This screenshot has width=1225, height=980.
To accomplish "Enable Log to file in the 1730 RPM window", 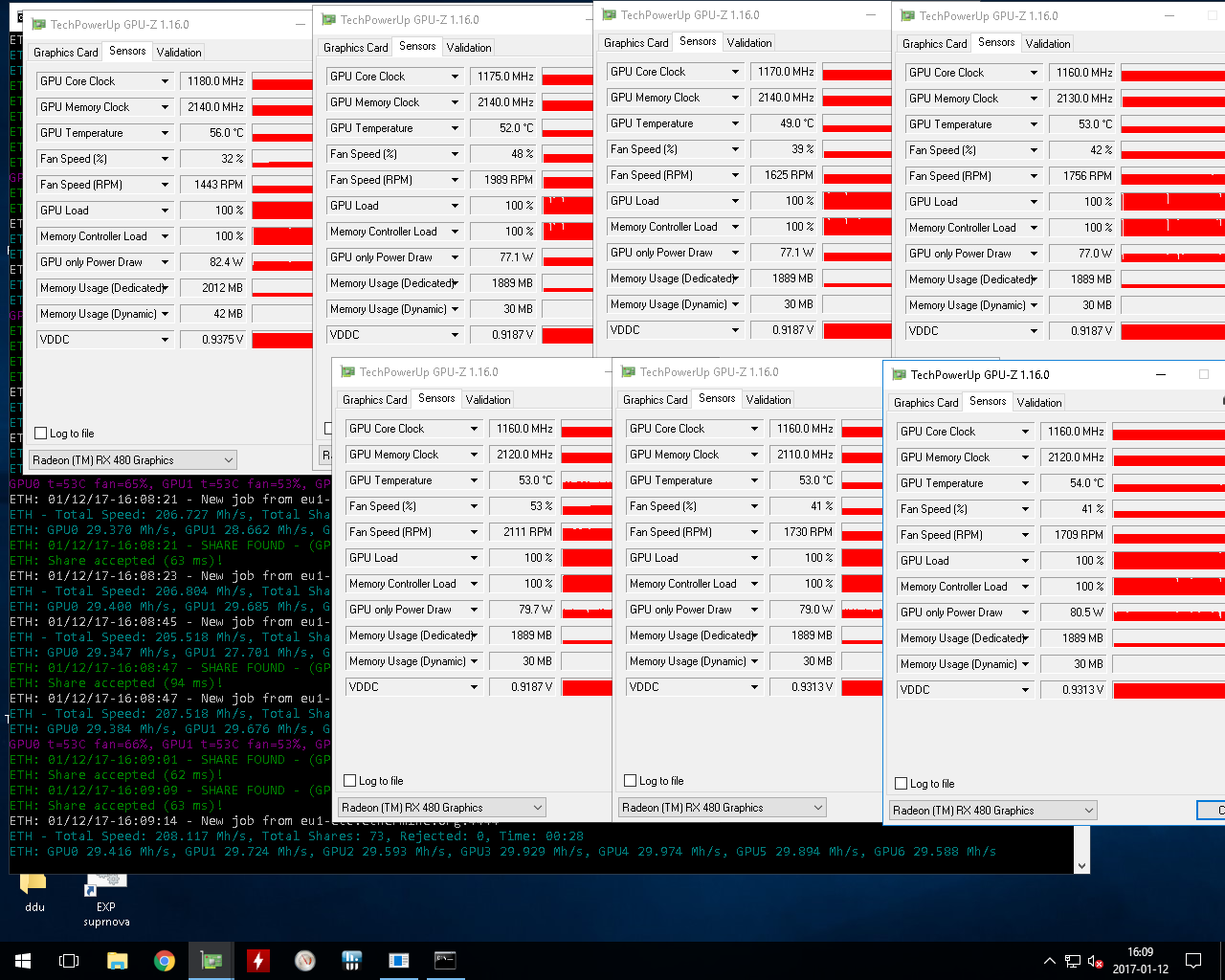I will tap(631, 781).
